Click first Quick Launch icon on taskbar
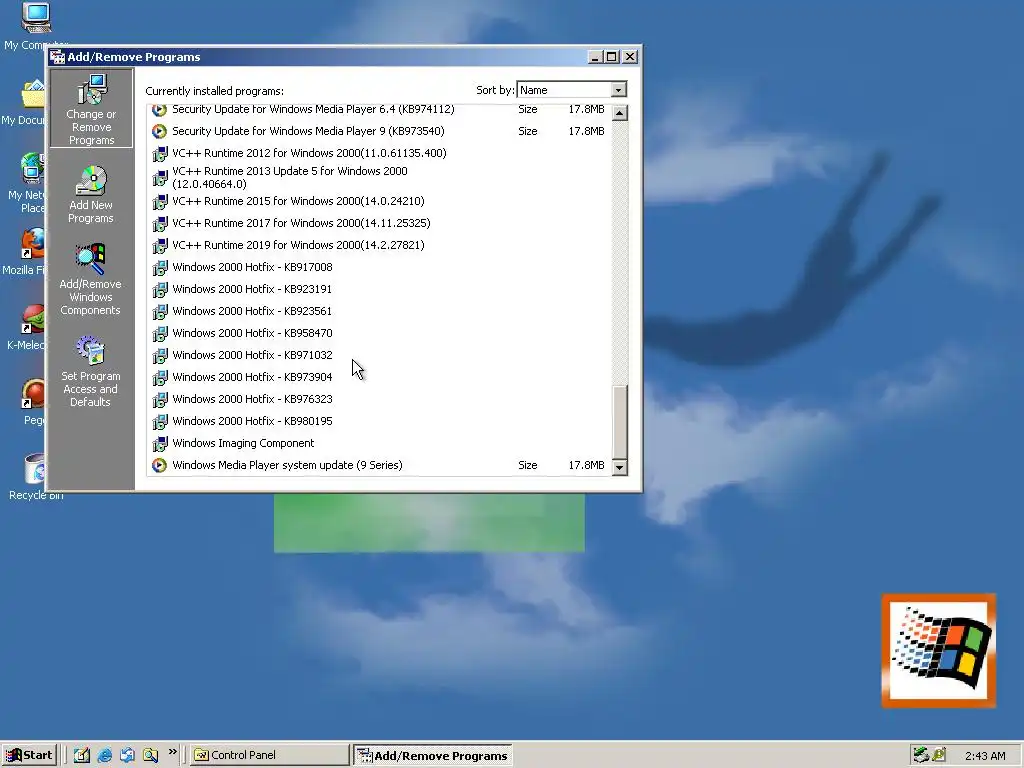The width and height of the screenshot is (1024, 768). [82, 756]
